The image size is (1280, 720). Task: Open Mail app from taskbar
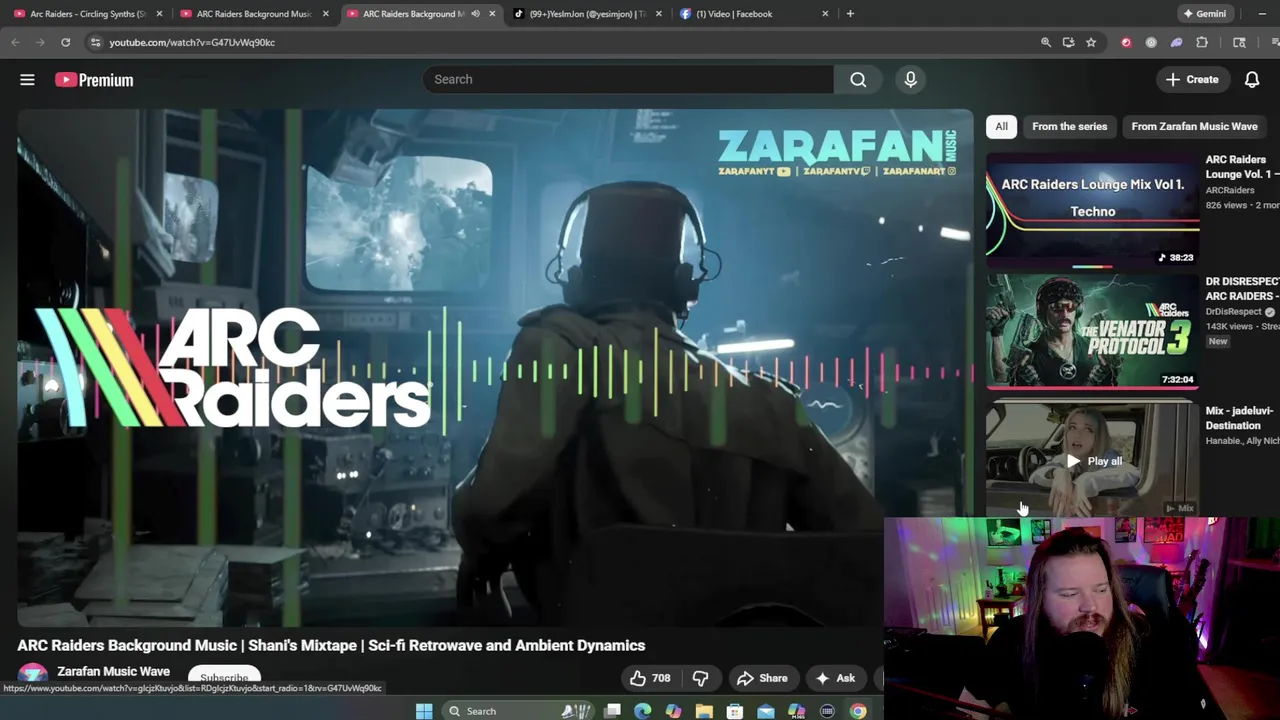coord(765,711)
